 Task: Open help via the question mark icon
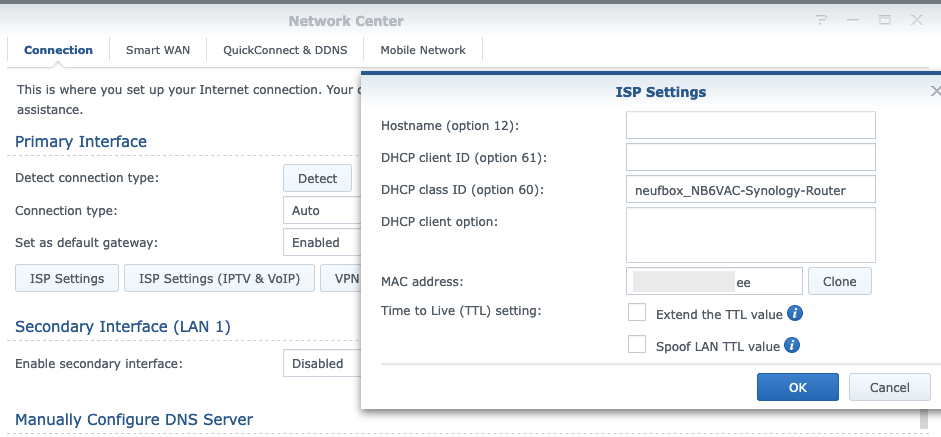tap(821, 20)
